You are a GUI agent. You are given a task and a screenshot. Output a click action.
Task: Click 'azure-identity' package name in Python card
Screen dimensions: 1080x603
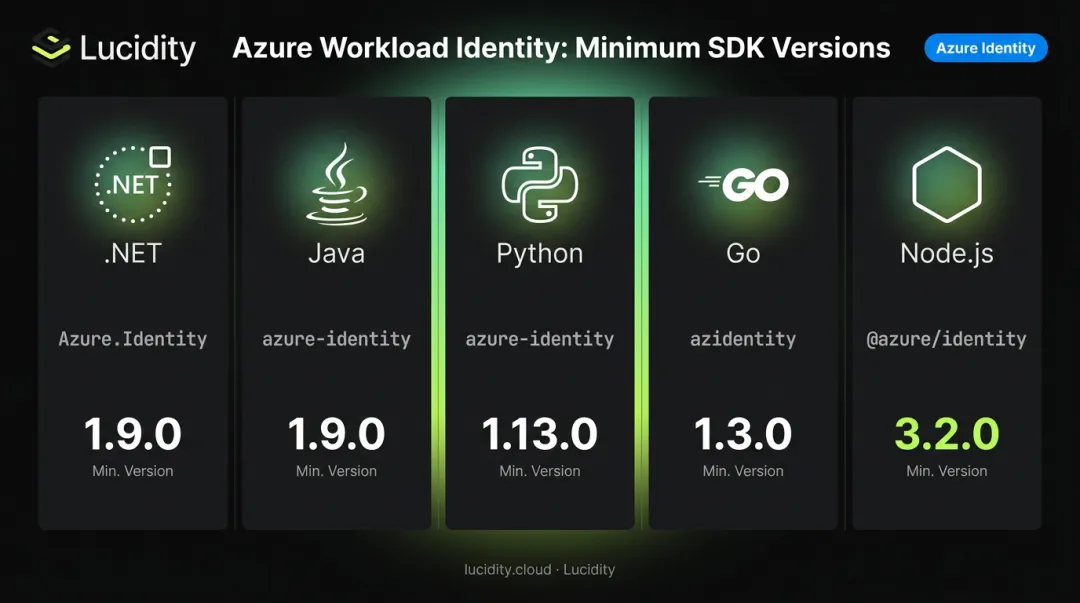[x=539, y=339]
